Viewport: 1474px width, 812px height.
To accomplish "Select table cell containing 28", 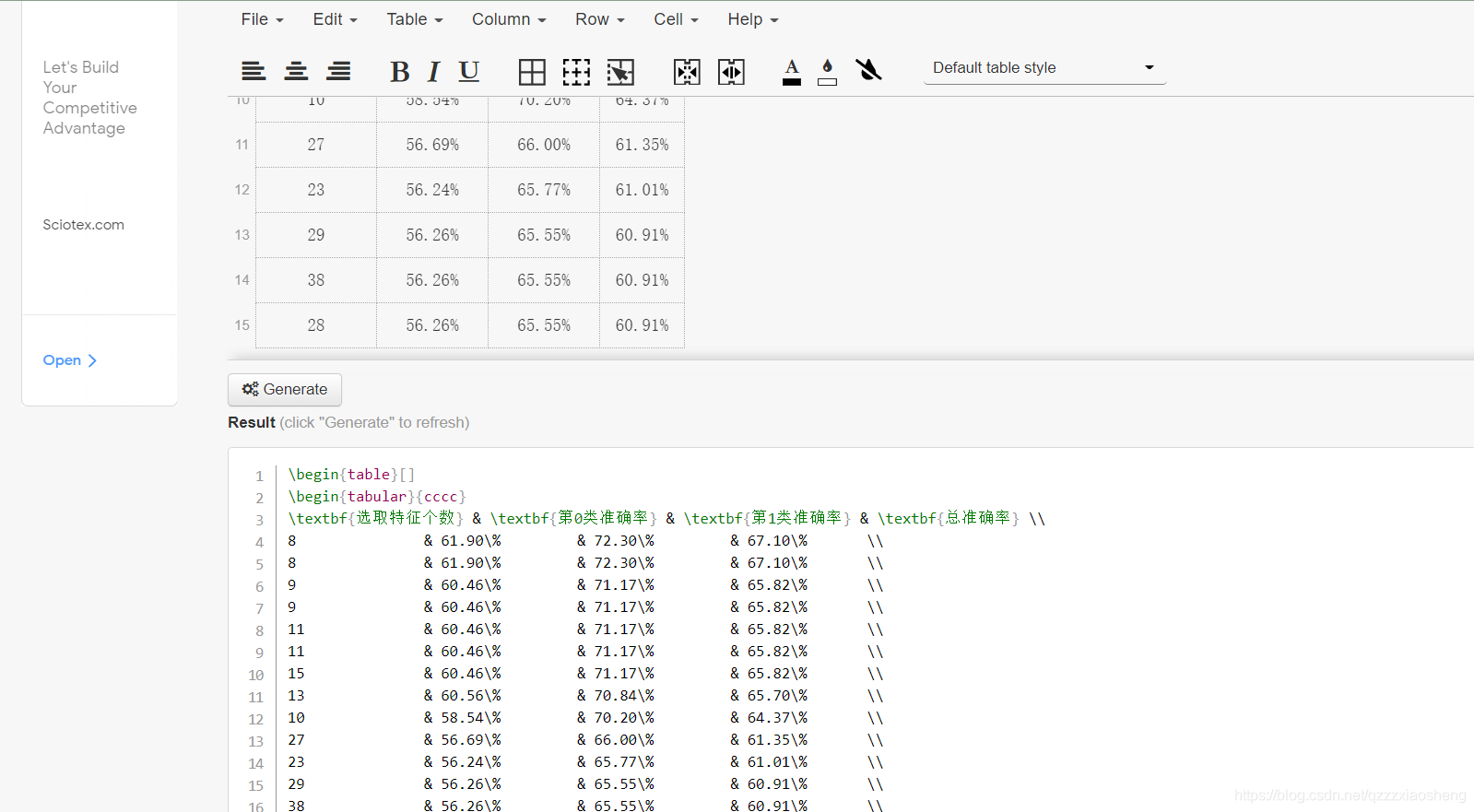I will tap(316, 325).
